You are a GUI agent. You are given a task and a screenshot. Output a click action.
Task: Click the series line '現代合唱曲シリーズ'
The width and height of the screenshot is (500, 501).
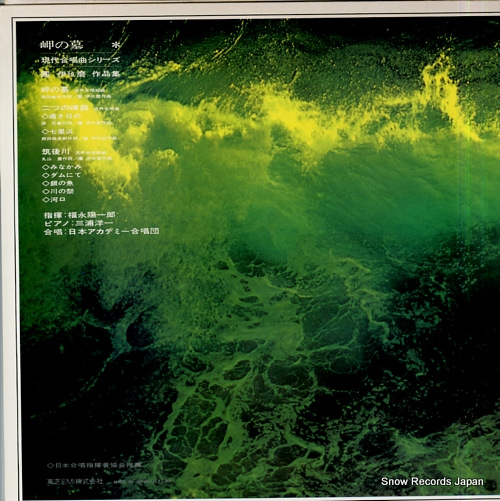80,60
